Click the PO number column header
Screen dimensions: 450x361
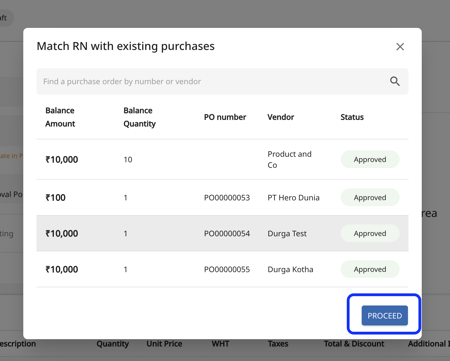225,117
